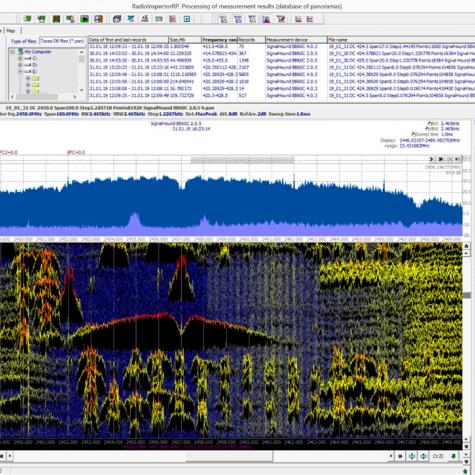The image size is (475, 475).
Task: Click the last pink chart icon on the toolbar
Action: 310,19
